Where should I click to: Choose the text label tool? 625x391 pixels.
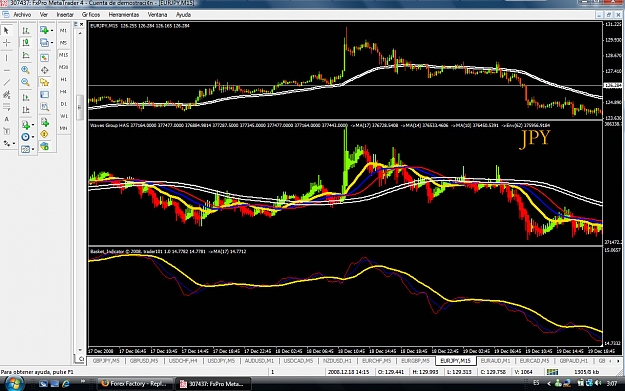pos(6,131)
